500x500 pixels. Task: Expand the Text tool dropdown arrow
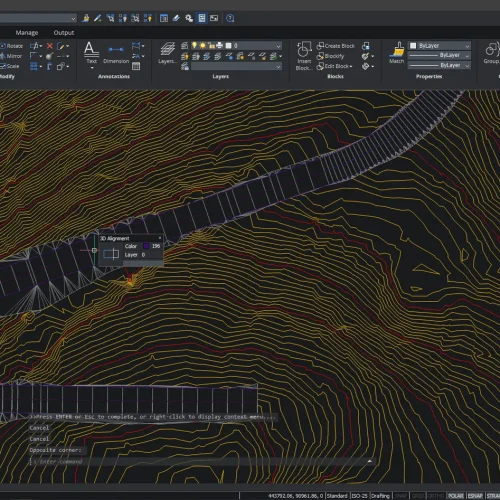pyautogui.click(x=92, y=68)
